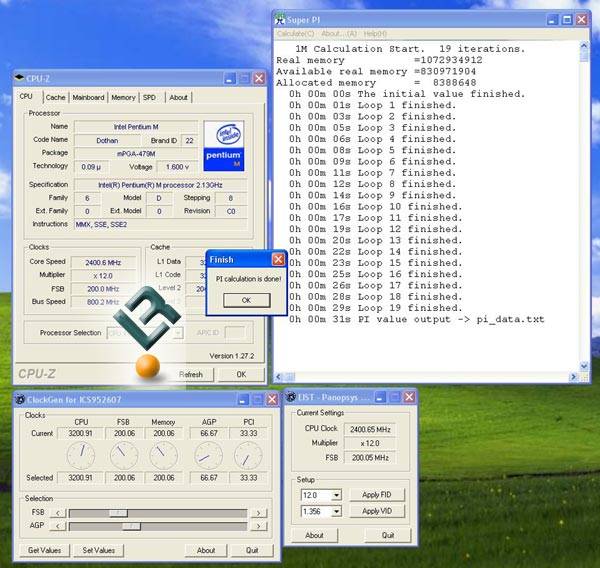Click the AGP clock gauge in ClockGen

tap(209, 455)
